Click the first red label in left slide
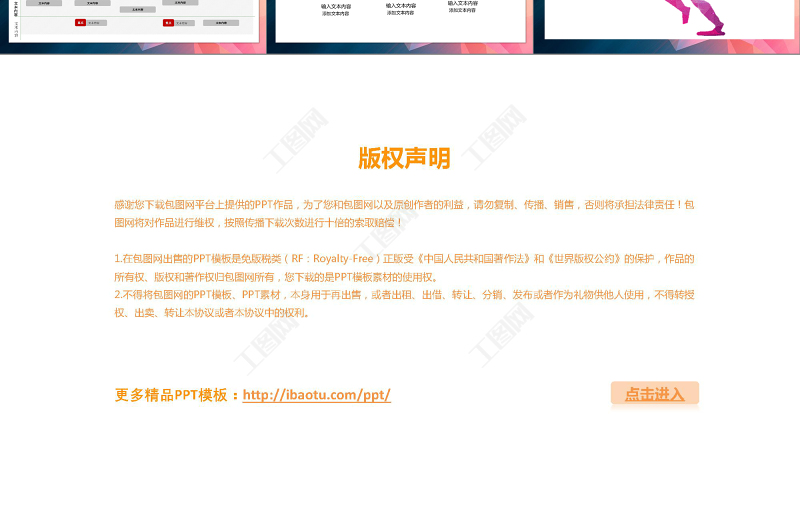This screenshot has height=505, width=800. click(80, 21)
